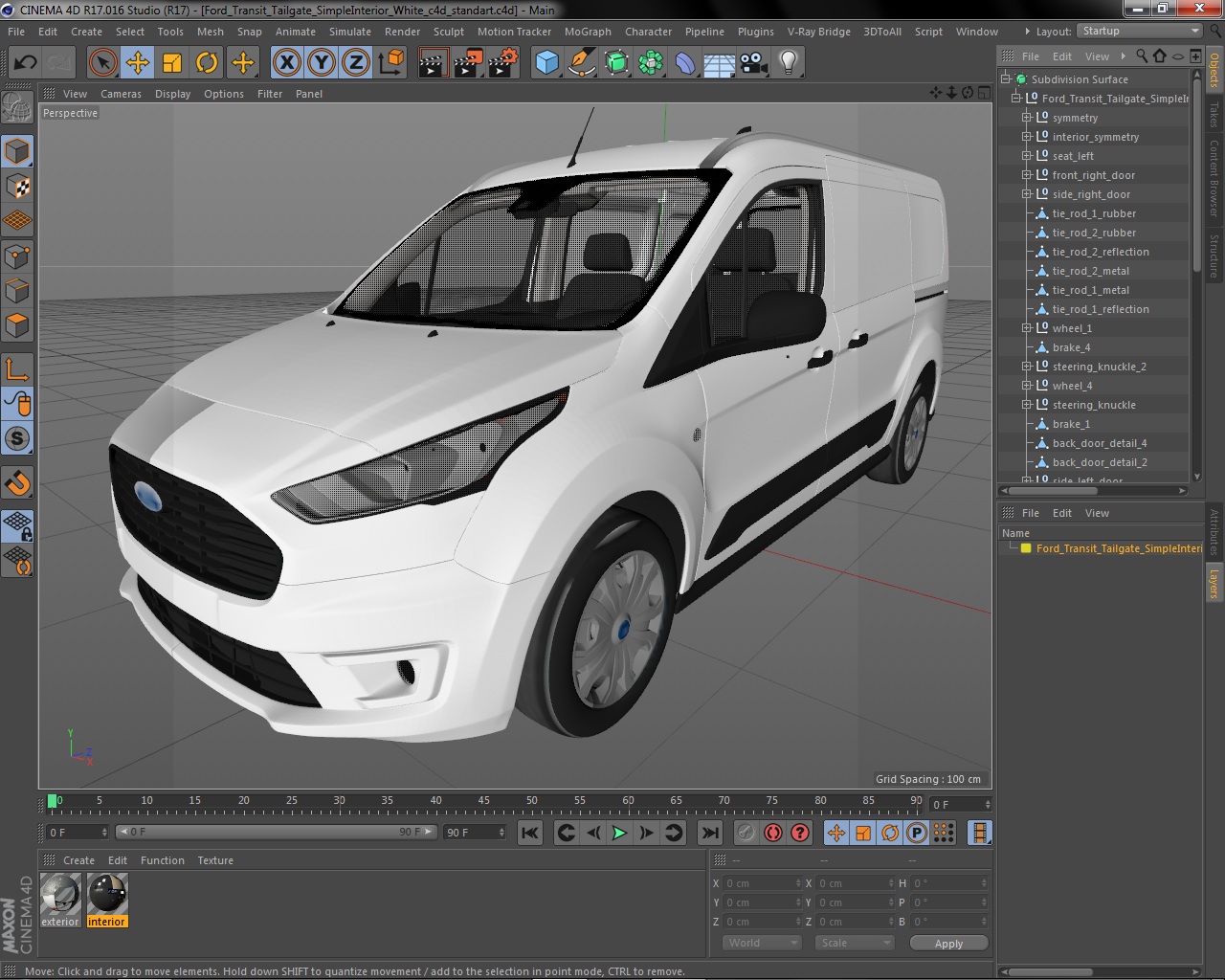Viewport: 1225px width, 980px height.
Task: Open the spline pen tool icon
Action: [x=582, y=63]
